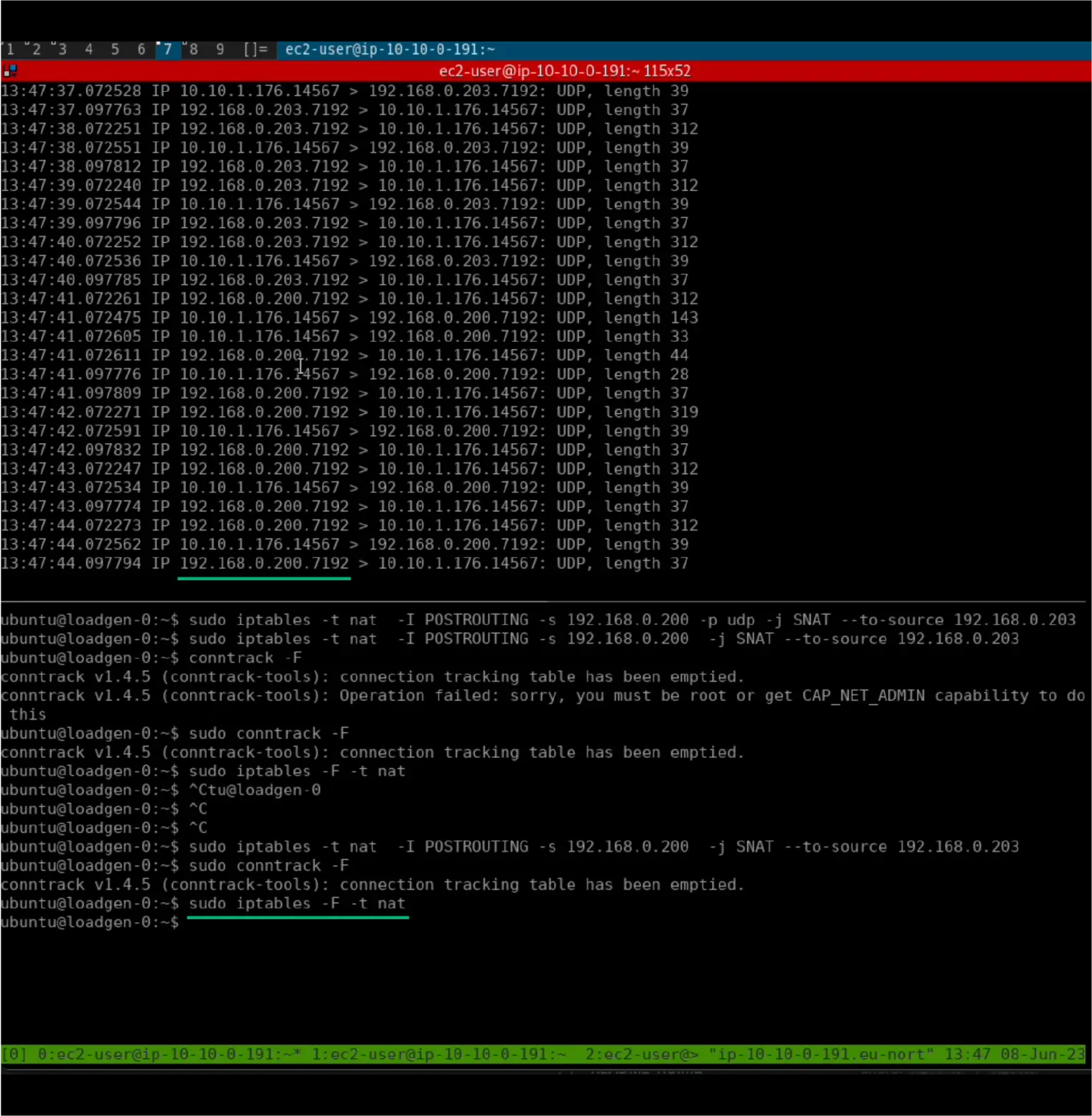Click the tmux date 08-Jun-23
Image resolution: width=1092 pixels, height=1116 pixels.
coord(1042,1054)
